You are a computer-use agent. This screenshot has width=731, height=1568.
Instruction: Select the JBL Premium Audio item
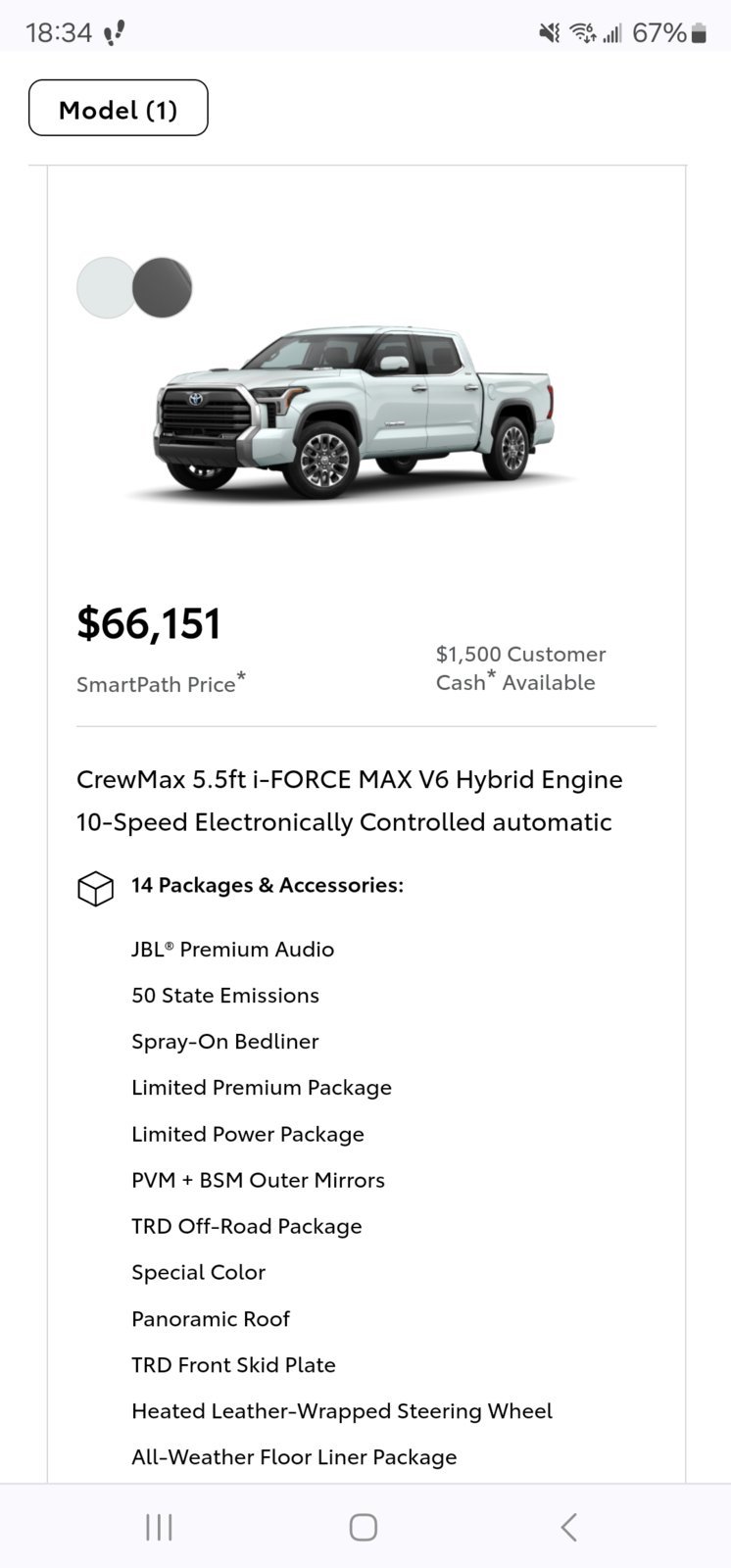233,949
